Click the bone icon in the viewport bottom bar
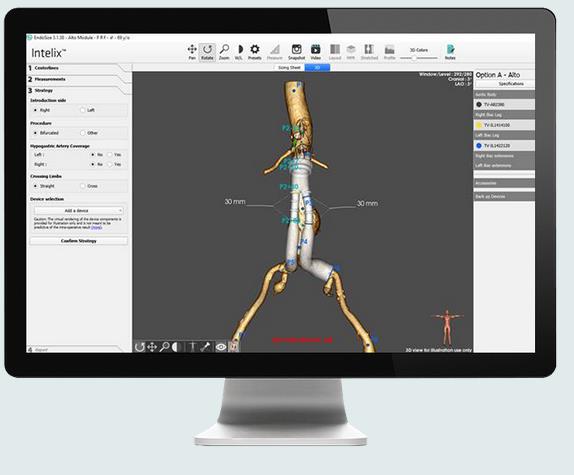 click(205, 347)
